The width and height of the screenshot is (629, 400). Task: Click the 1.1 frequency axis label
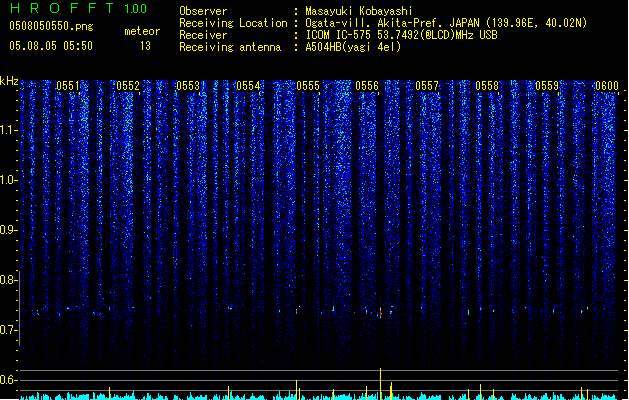tap(8, 130)
